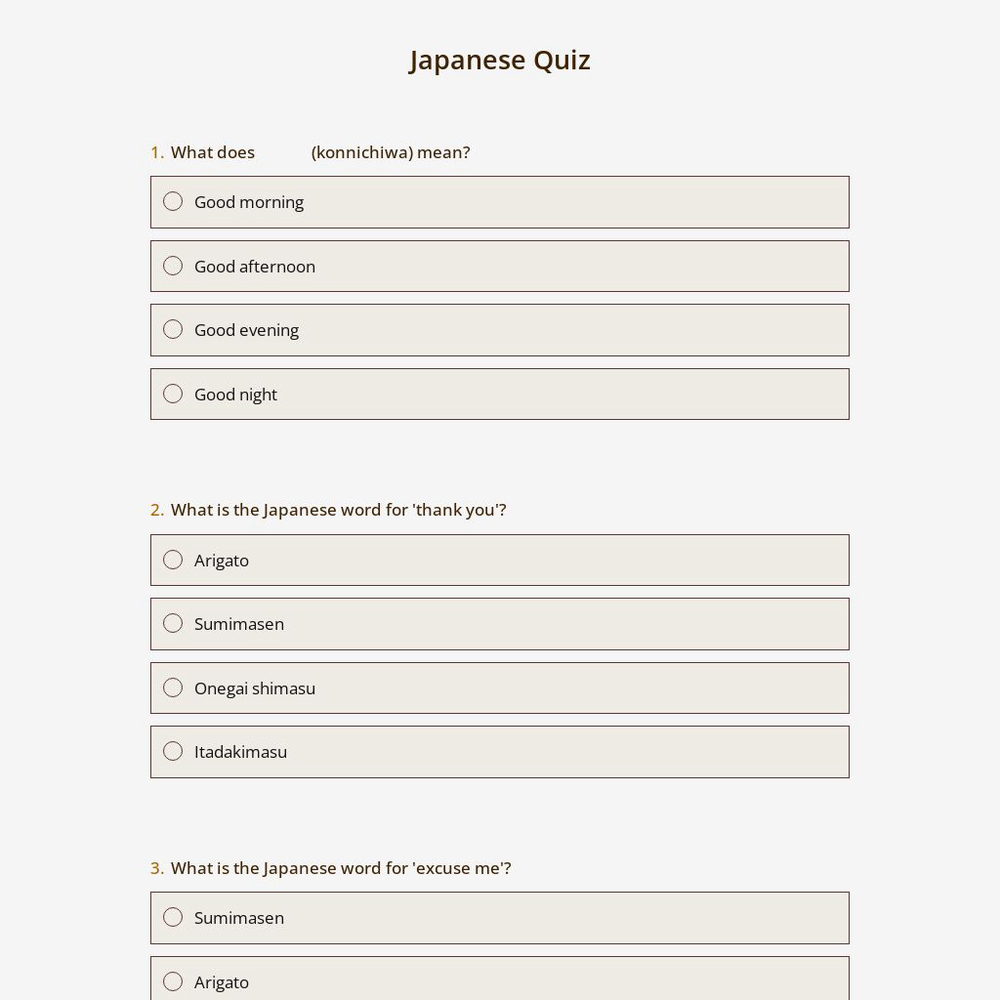Click the 'Onegai shimasu' answer row
1000x1000 pixels.
[500, 687]
